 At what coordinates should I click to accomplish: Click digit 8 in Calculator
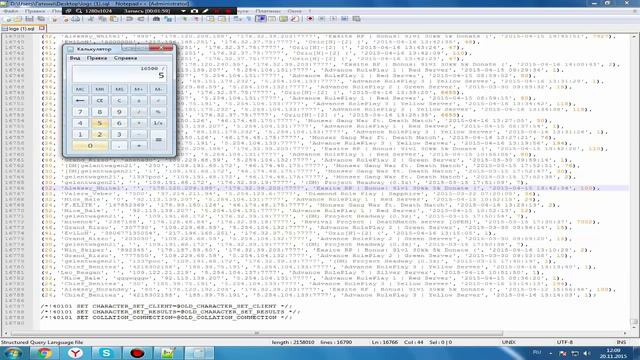pos(100,112)
